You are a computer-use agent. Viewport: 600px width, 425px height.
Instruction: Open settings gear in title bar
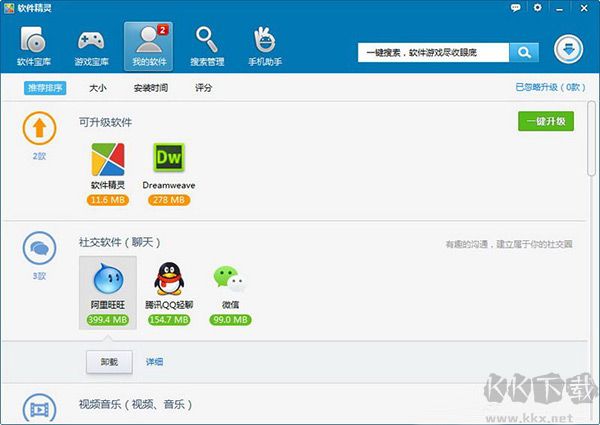(x=537, y=7)
